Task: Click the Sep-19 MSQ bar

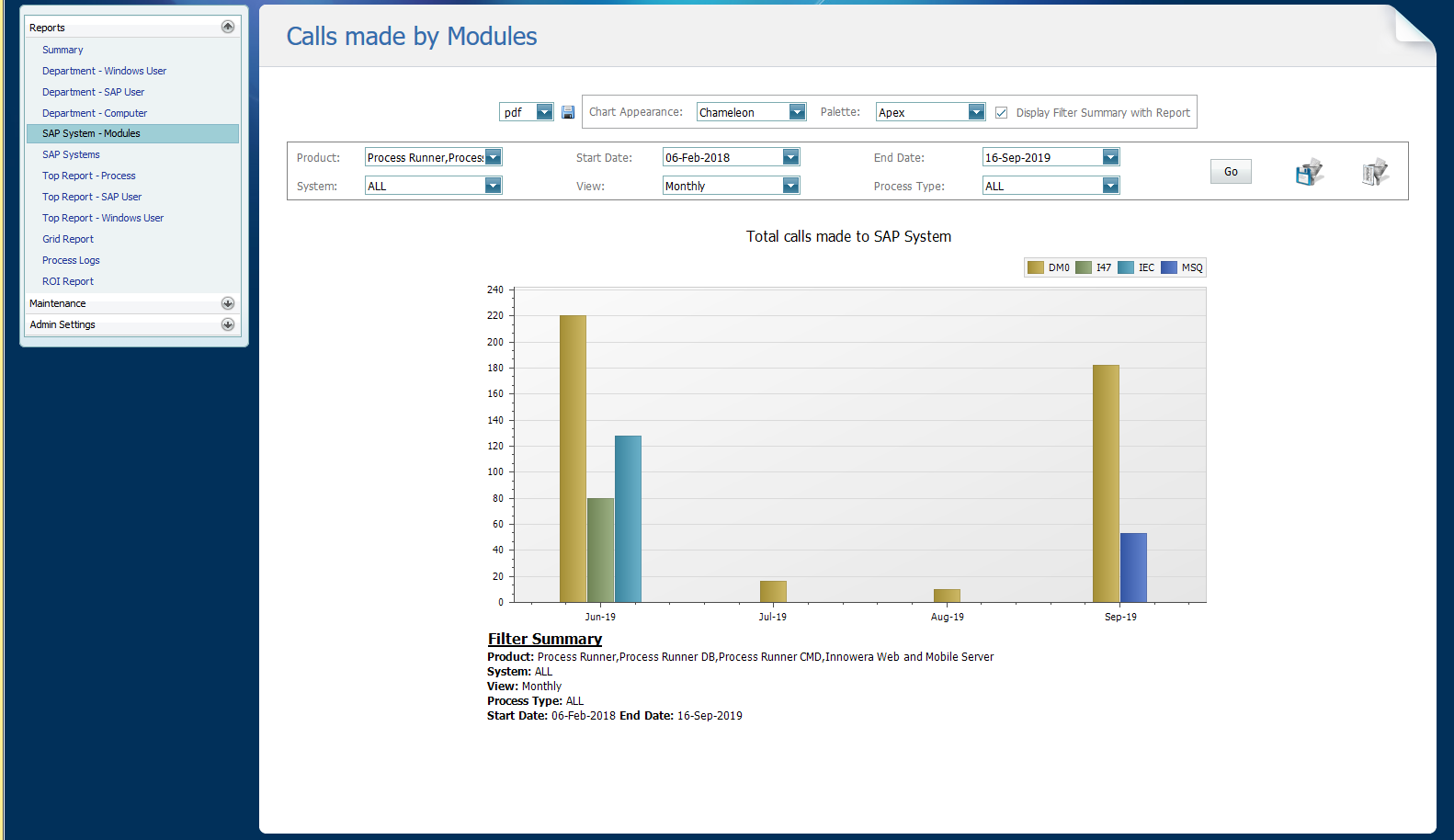Action: click(x=1133, y=568)
